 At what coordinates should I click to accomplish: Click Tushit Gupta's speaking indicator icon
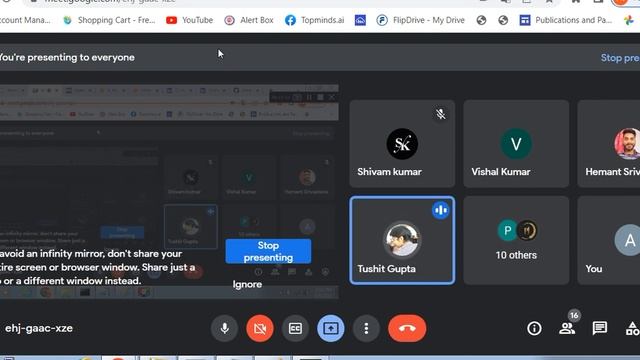440,210
